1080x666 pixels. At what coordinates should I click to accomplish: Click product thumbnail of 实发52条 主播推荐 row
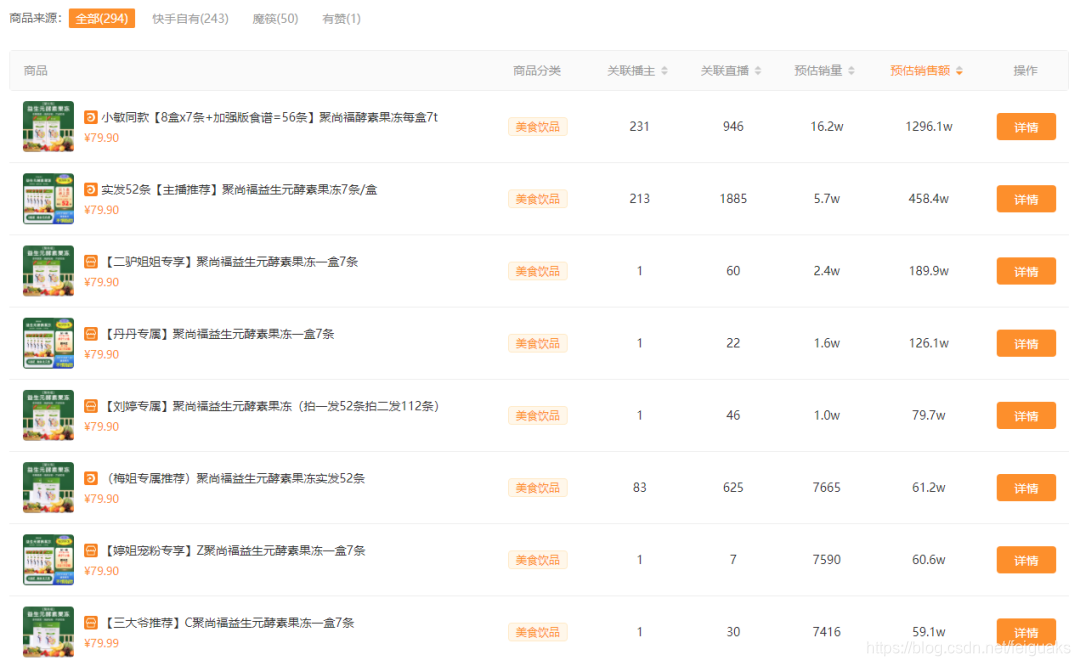(48, 199)
